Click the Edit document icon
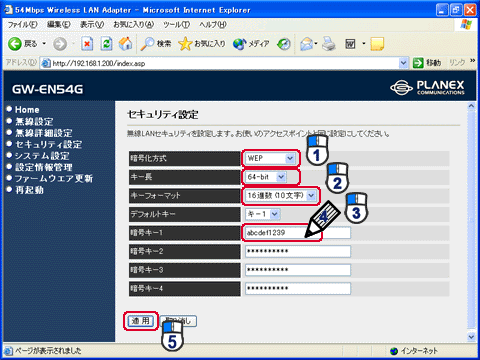The width and height of the screenshot is (480, 360). 350,44
